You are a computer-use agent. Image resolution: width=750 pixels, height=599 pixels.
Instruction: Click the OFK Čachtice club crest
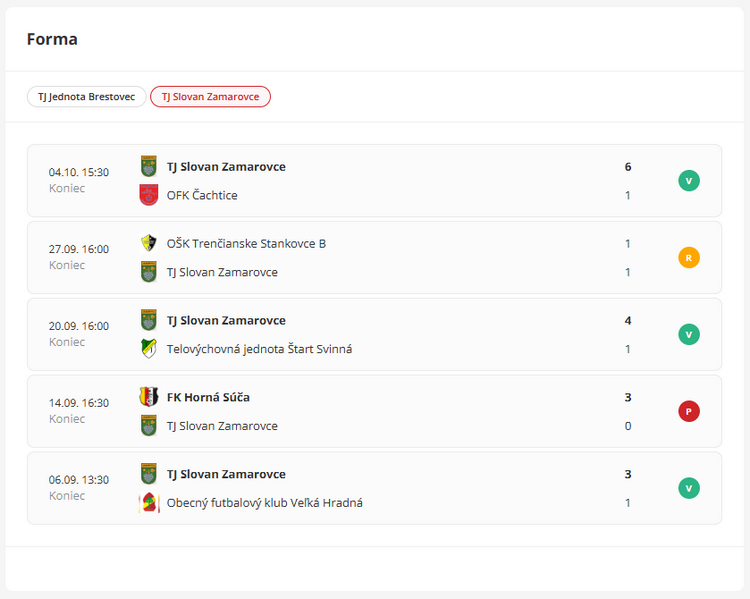tap(149, 195)
